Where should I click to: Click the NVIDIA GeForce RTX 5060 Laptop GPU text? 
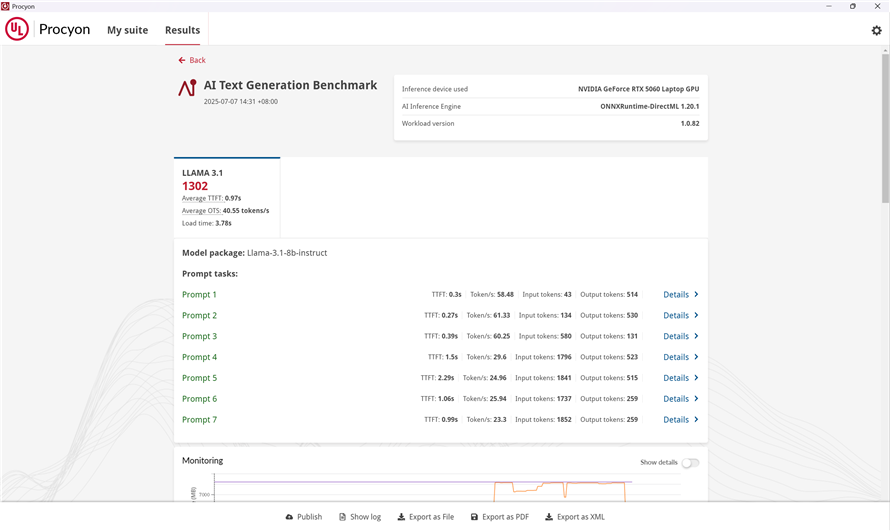click(x=639, y=89)
